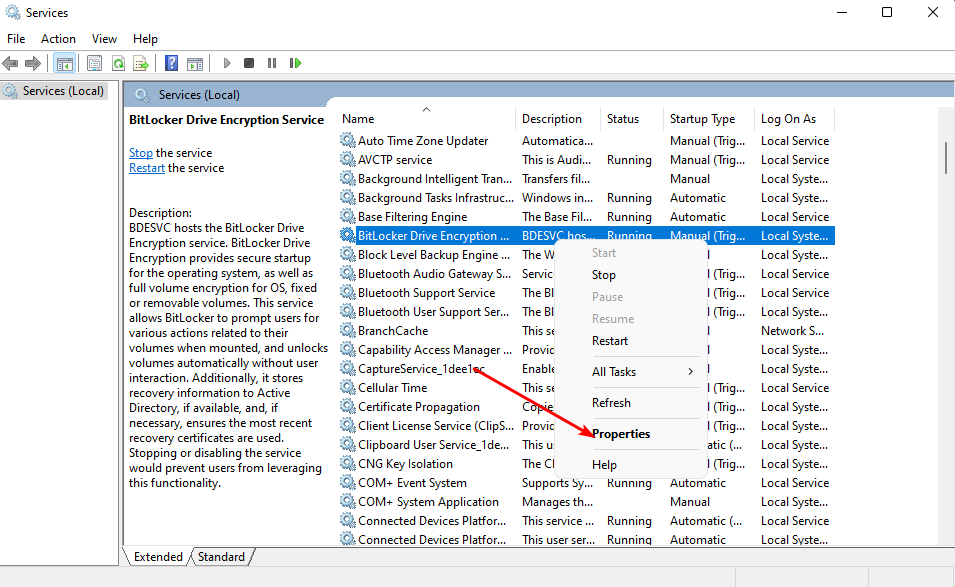Click the gear icon beside COM+ Event System

[x=348, y=483]
